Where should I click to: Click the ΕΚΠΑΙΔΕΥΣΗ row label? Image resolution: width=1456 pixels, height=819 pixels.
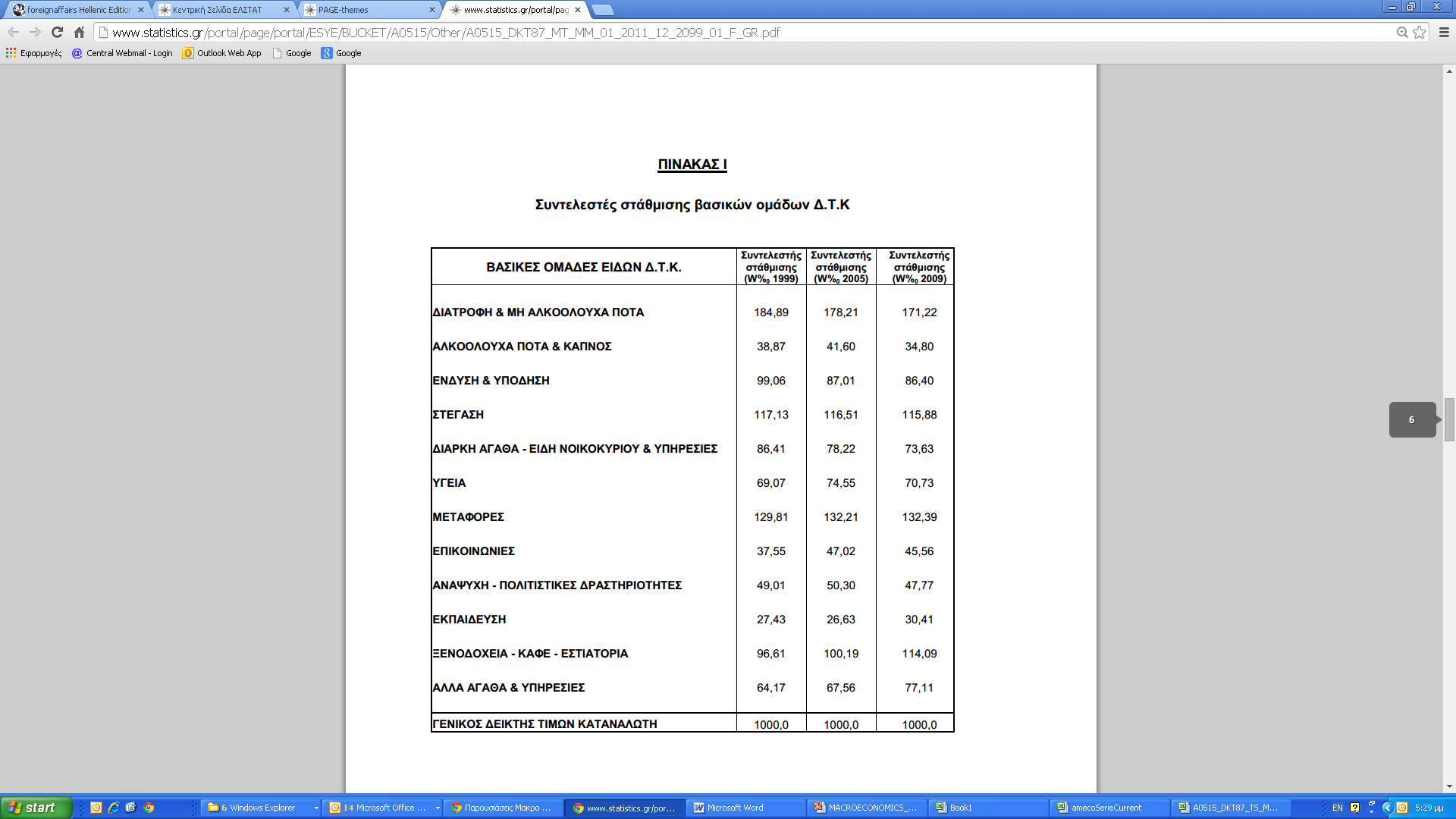469,620
